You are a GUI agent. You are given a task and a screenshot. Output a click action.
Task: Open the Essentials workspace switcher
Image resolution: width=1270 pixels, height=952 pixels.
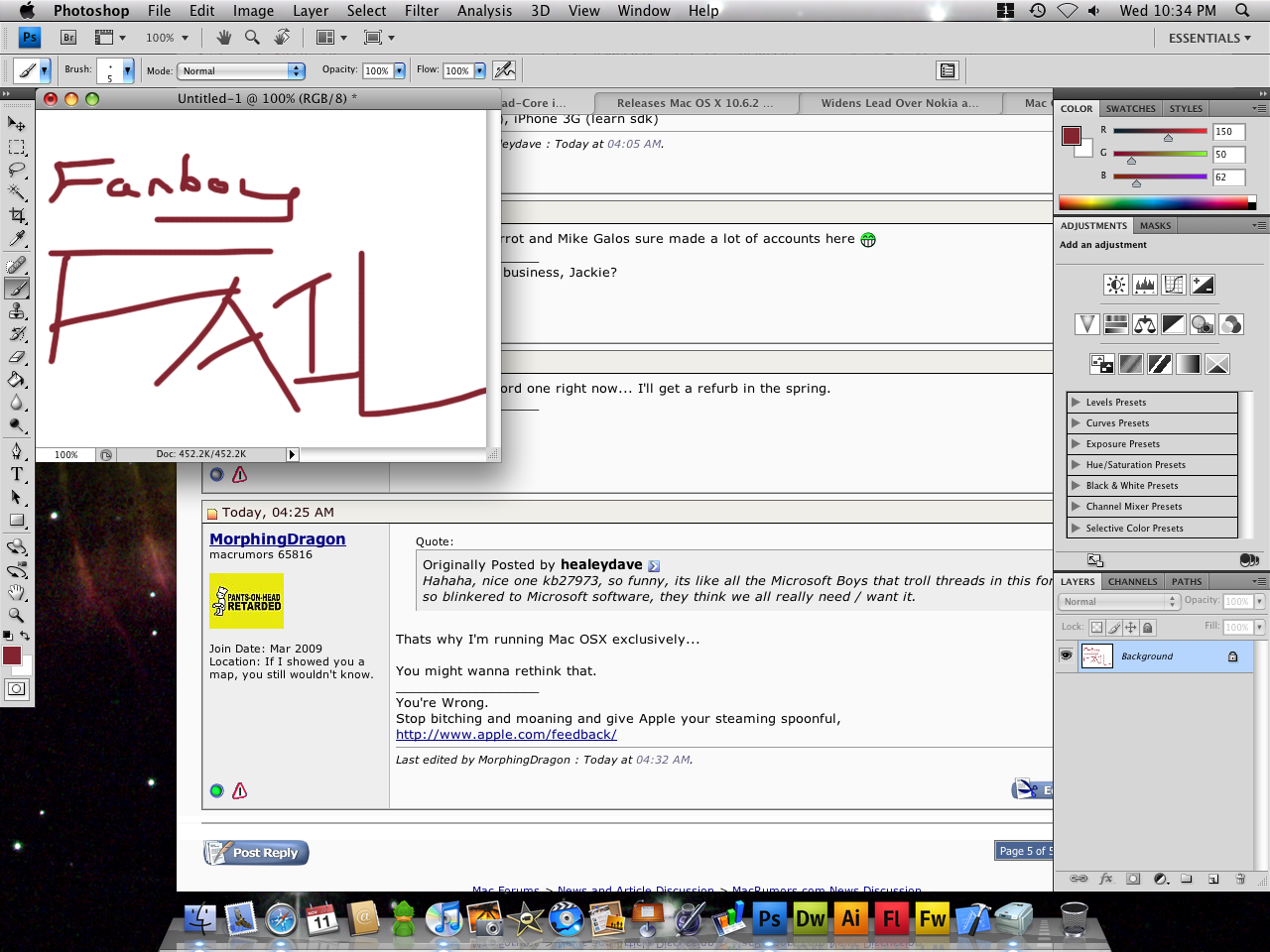click(x=1209, y=38)
